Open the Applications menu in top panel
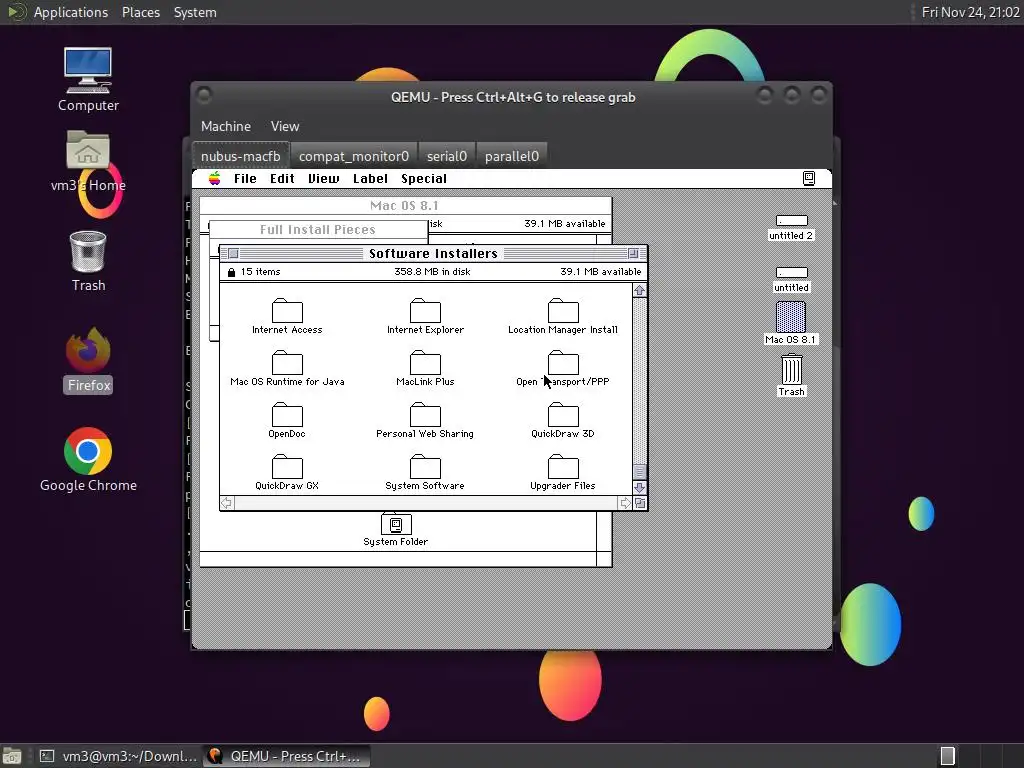The width and height of the screenshot is (1024, 768). pos(71,12)
